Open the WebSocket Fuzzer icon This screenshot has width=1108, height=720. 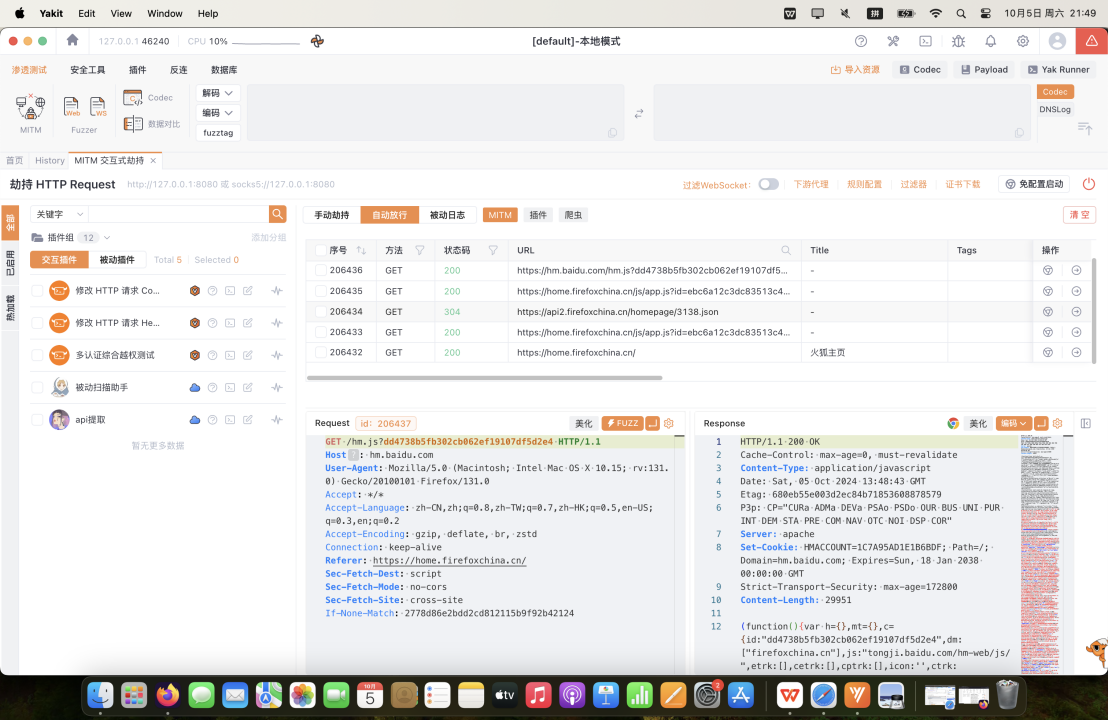[98, 107]
